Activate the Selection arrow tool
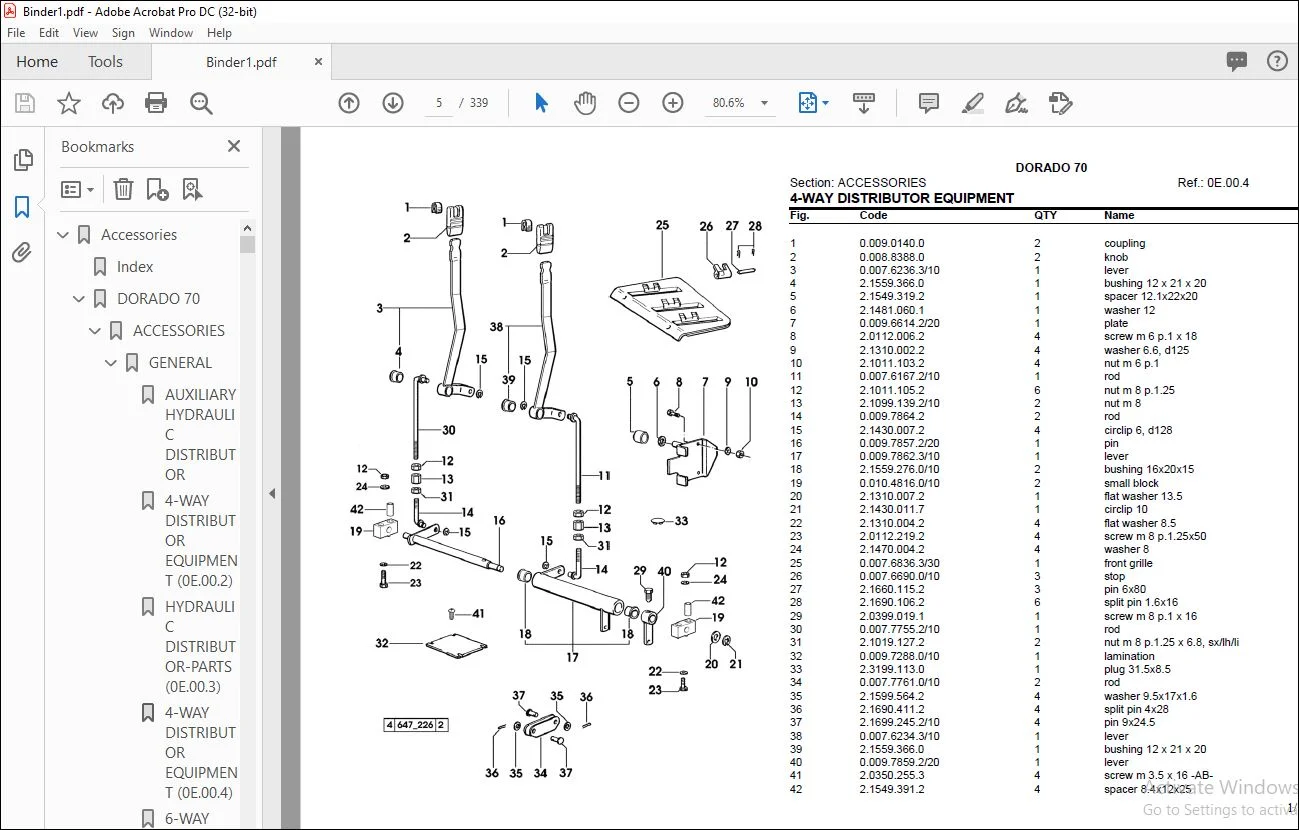Viewport: 1299px width, 830px height. coord(541,103)
